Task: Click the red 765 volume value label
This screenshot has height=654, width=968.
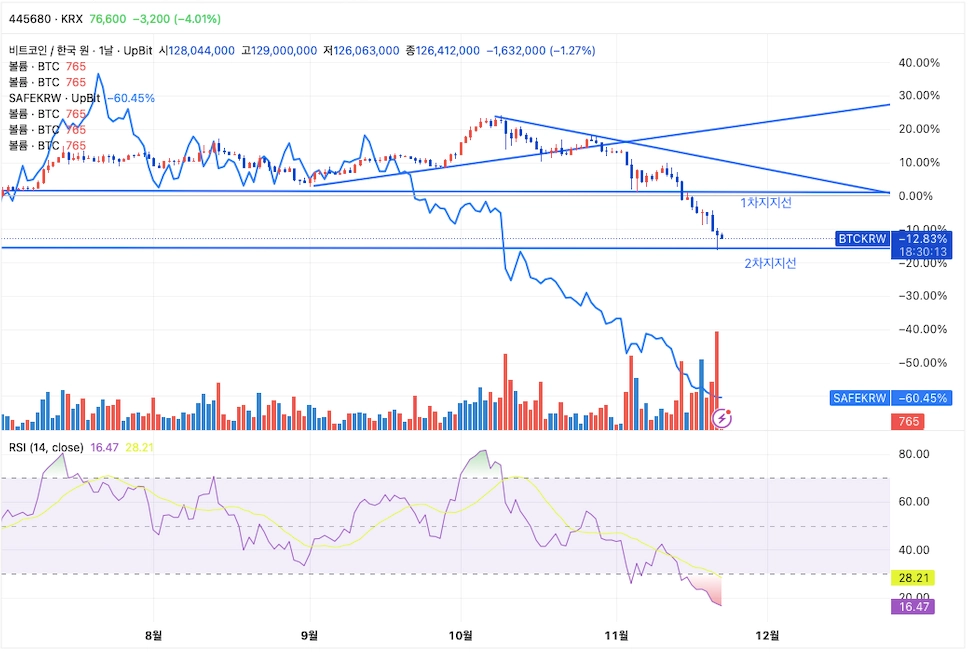Action: (x=908, y=421)
